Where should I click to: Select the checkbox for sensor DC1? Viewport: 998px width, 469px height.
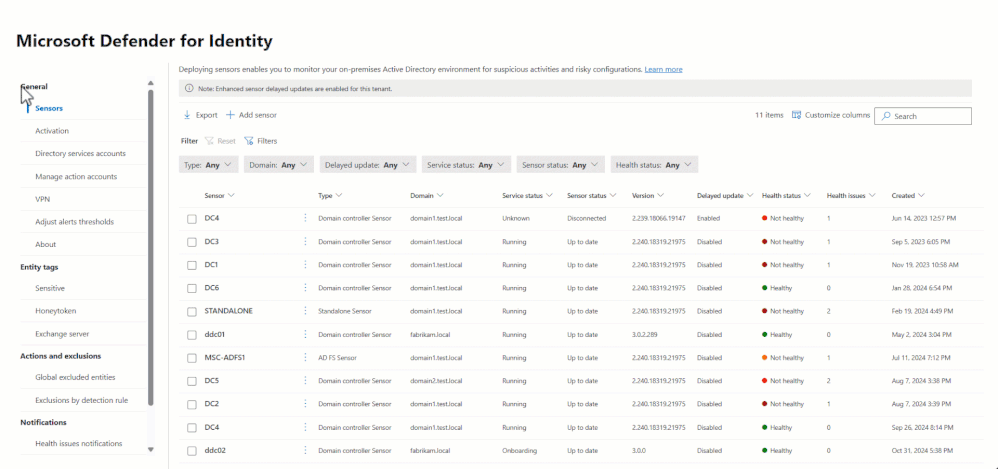pyautogui.click(x=192, y=265)
